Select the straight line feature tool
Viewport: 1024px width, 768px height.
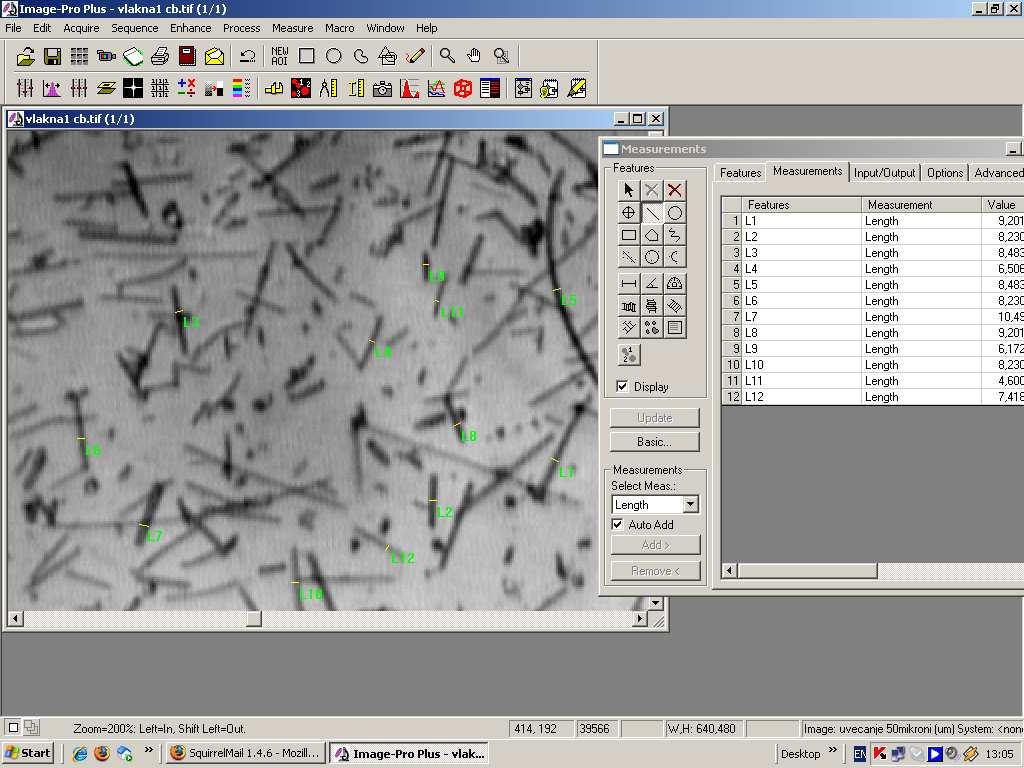pos(652,213)
